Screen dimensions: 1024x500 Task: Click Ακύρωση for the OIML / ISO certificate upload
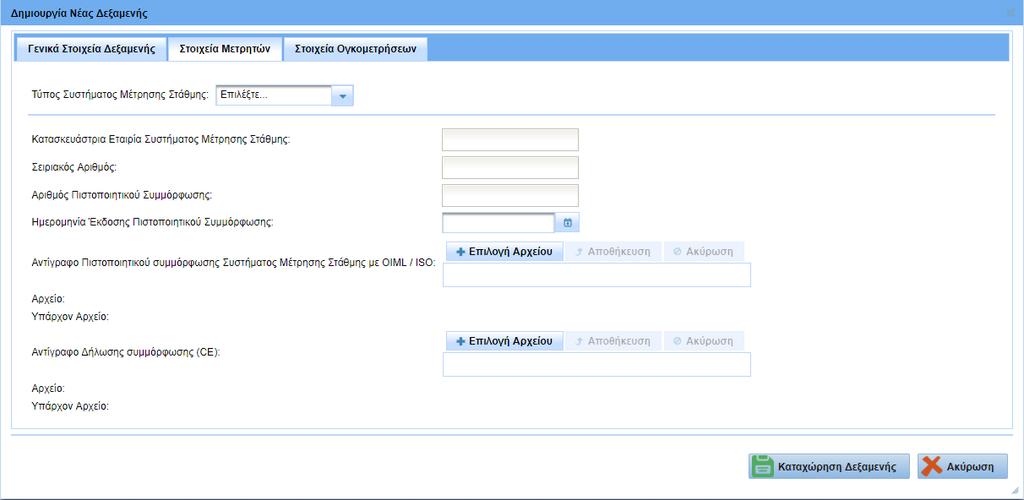pos(703,251)
